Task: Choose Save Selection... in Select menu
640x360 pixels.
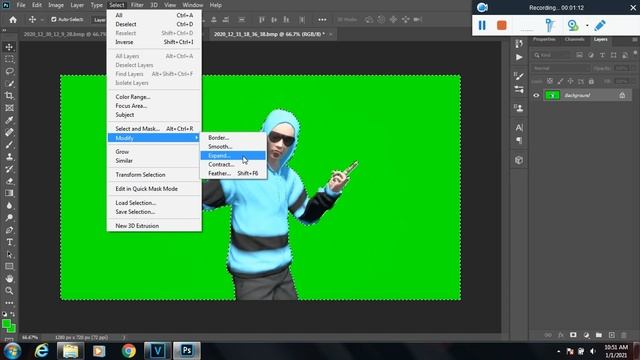Action: pyautogui.click(x=154, y=212)
